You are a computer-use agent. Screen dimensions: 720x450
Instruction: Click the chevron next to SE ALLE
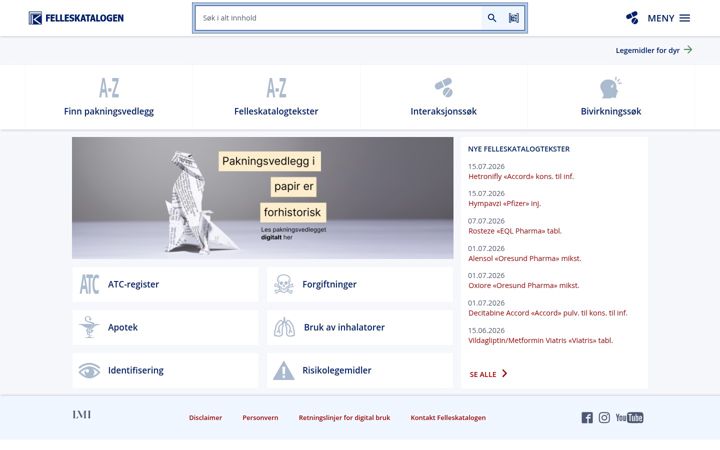(505, 374)
